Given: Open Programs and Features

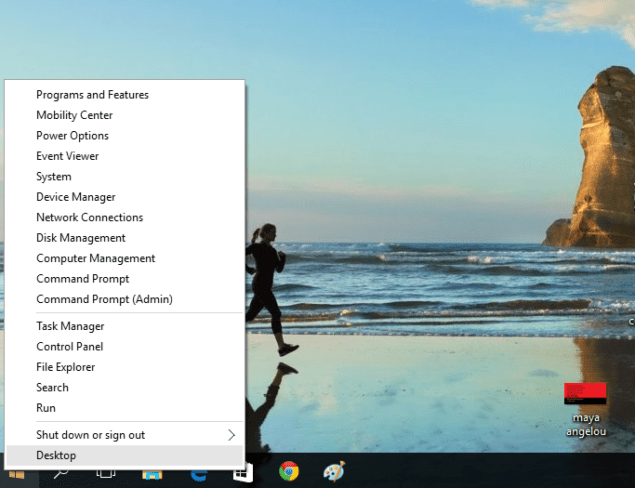Looking at the screenshot, I should tap(92, 95).
